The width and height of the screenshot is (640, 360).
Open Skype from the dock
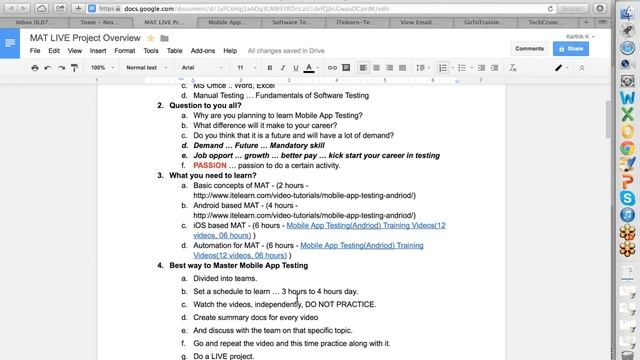click(x=627, y=198)
